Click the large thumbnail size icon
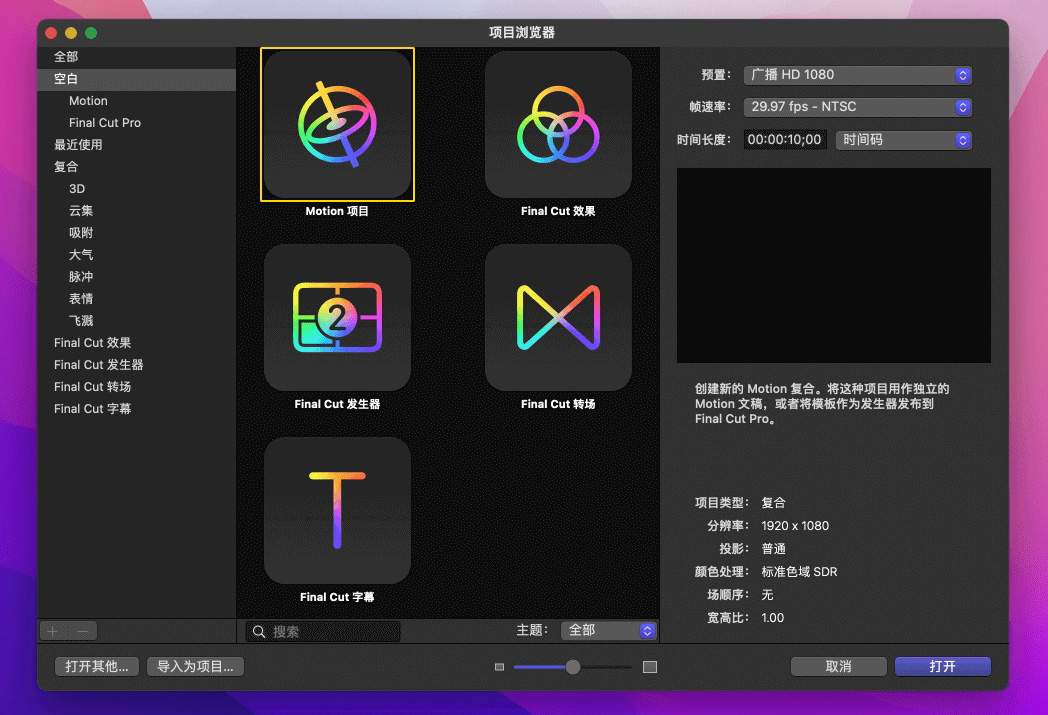The width and height of the screenshot is (1048, 715). (x=650, y=667)
